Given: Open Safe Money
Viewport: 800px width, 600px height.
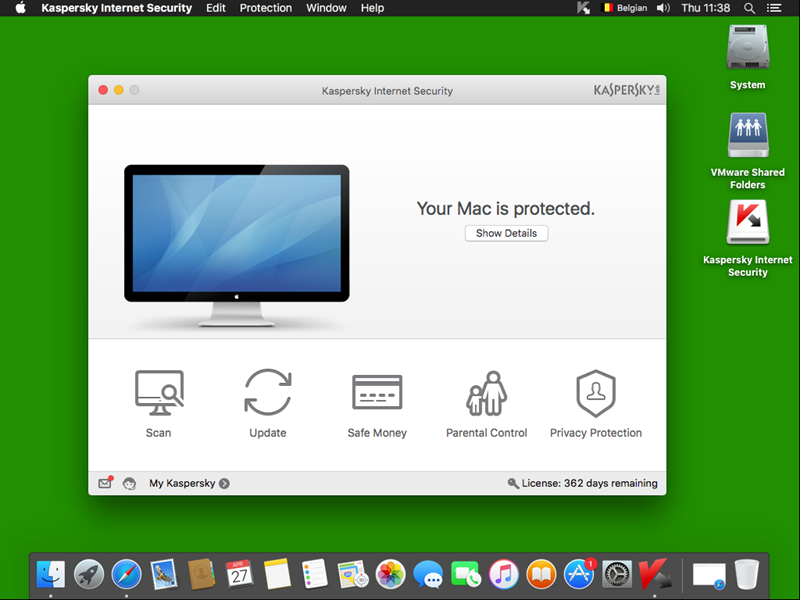Looking at the screenshot, I should 376,393.
